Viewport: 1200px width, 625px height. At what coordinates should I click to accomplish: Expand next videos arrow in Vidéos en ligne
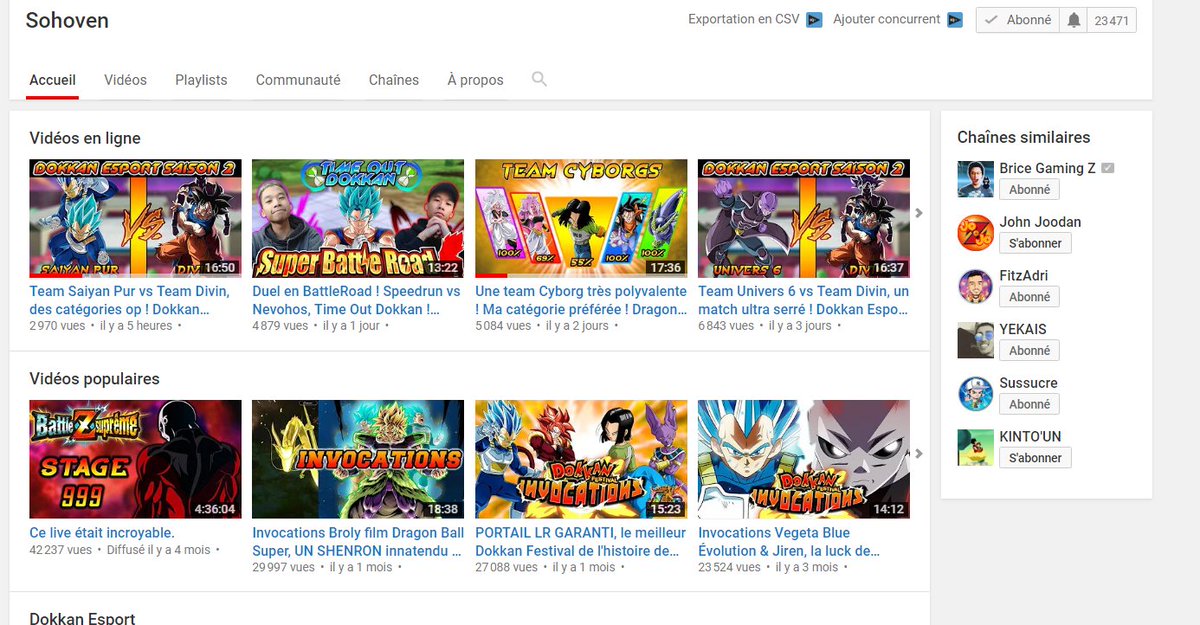coord(919,212)
